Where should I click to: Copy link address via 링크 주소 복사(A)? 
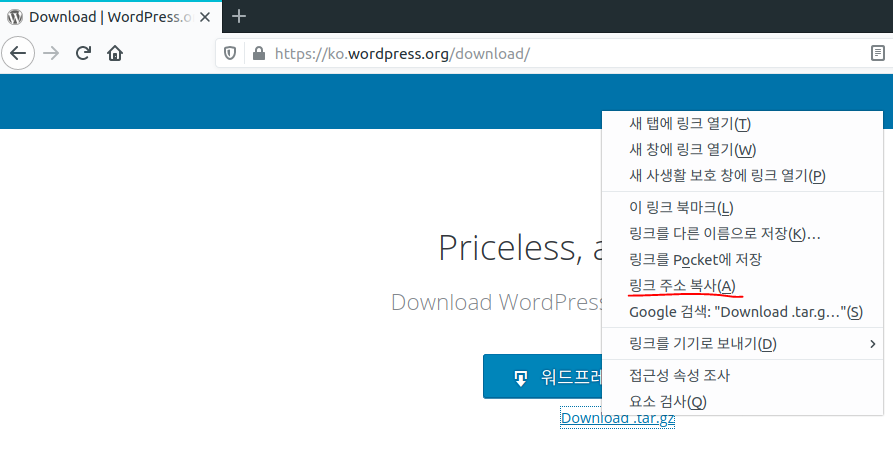[x=742, y=286]
